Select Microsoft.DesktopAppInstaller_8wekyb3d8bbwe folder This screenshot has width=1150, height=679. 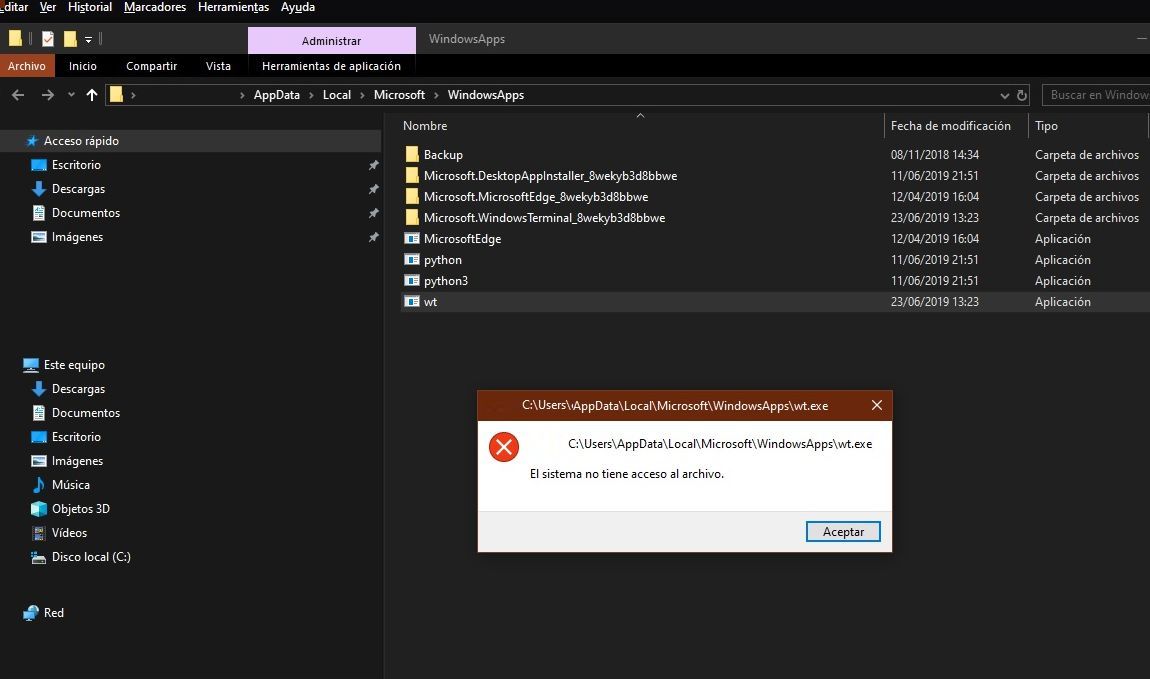pos(550,176)
